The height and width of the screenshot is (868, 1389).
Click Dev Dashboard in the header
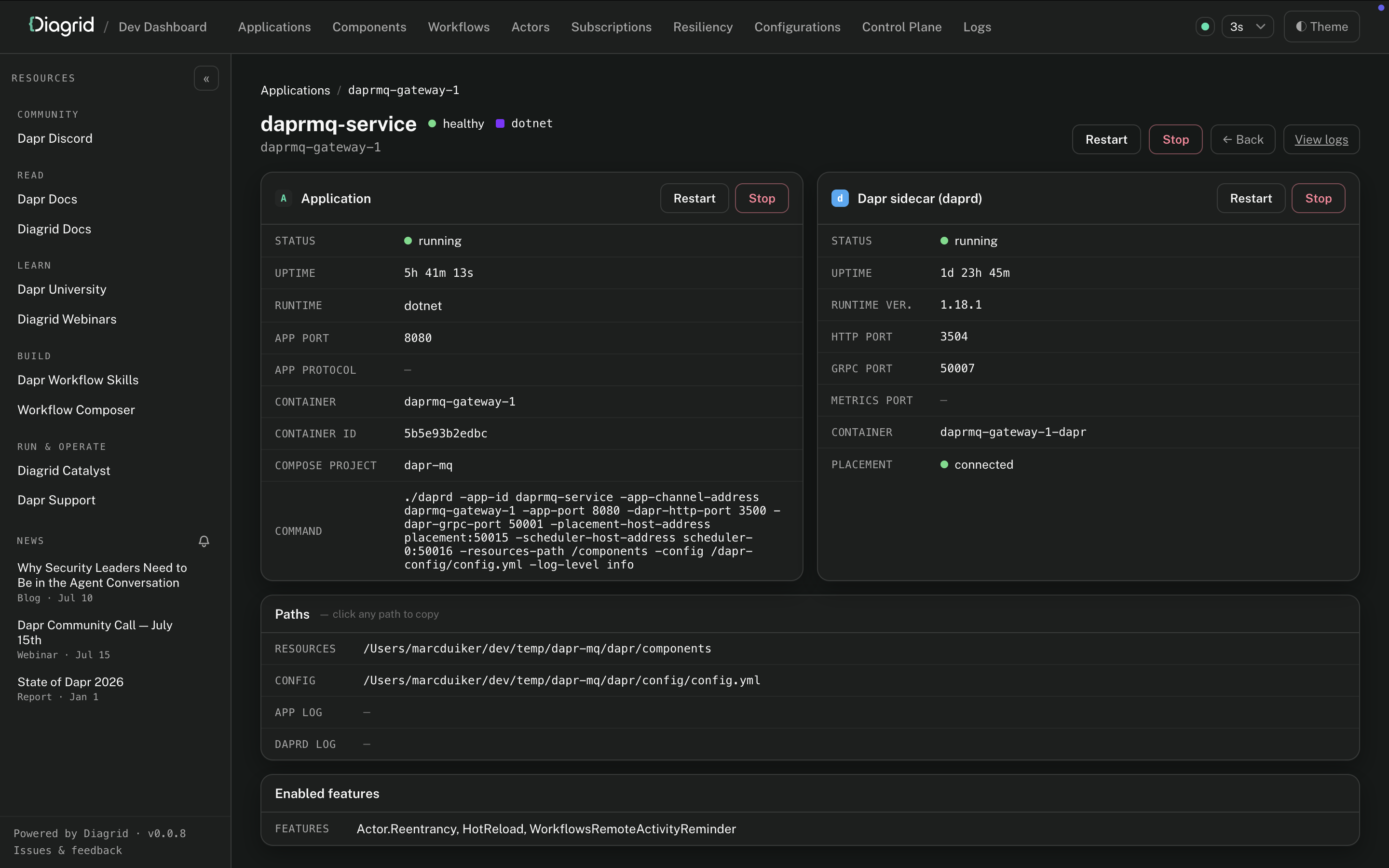[163, 27]
